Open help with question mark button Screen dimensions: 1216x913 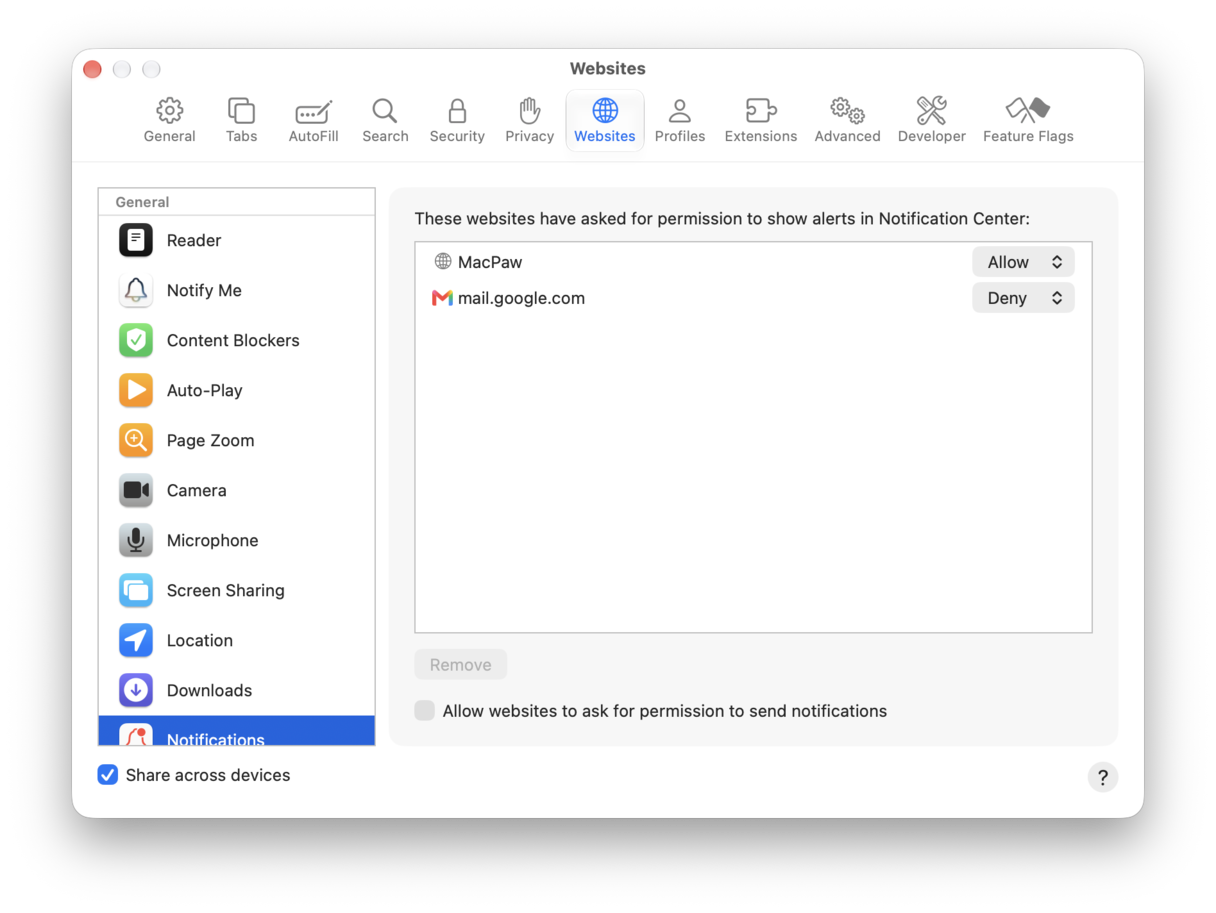click(x=1102, y=777)
